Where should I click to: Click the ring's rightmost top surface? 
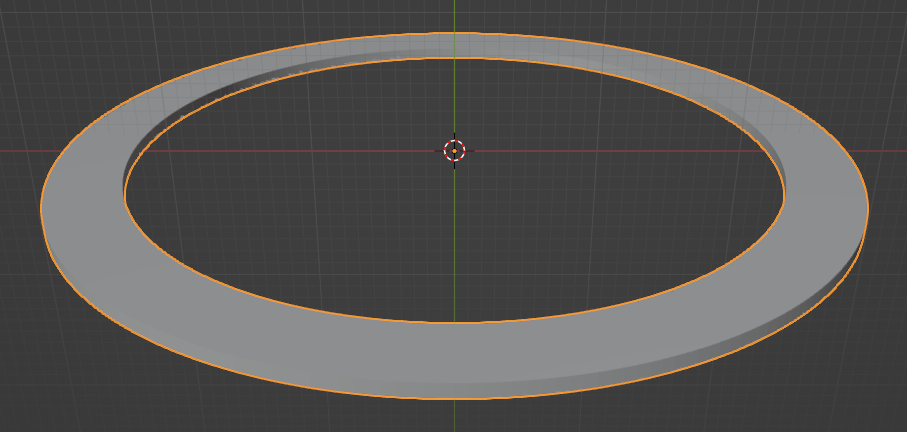pyautogui.click(x=826, y=205)
